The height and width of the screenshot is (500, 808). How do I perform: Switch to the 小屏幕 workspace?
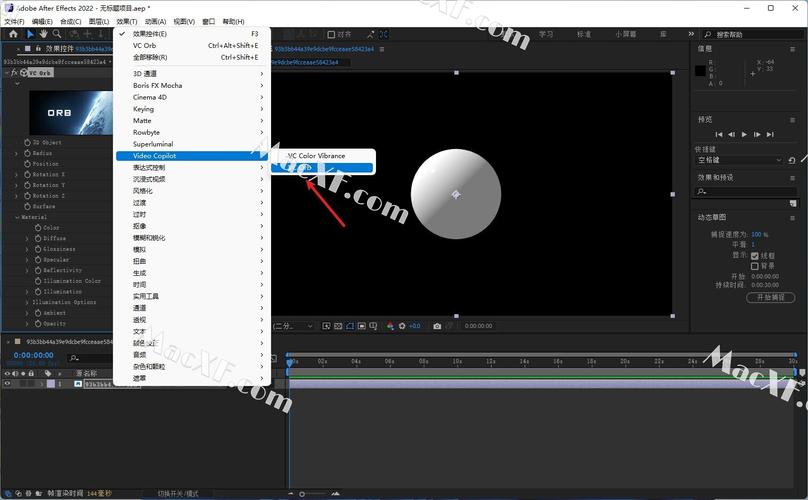coord(626,35)
